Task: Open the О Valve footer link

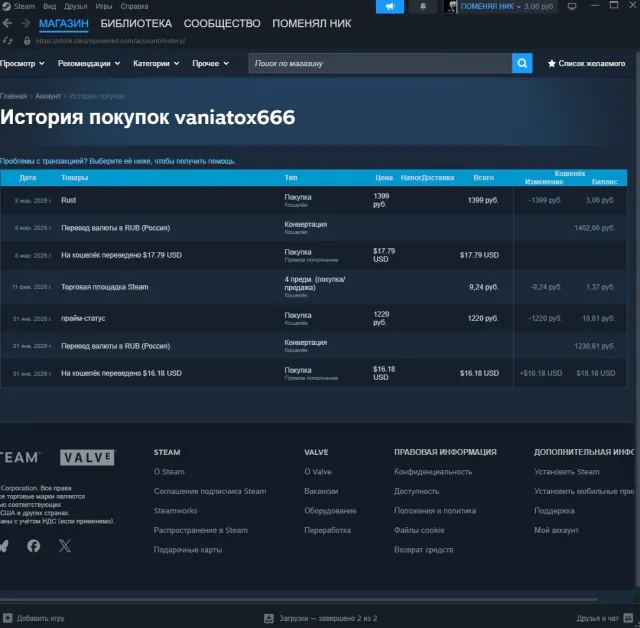Action: 318,472
